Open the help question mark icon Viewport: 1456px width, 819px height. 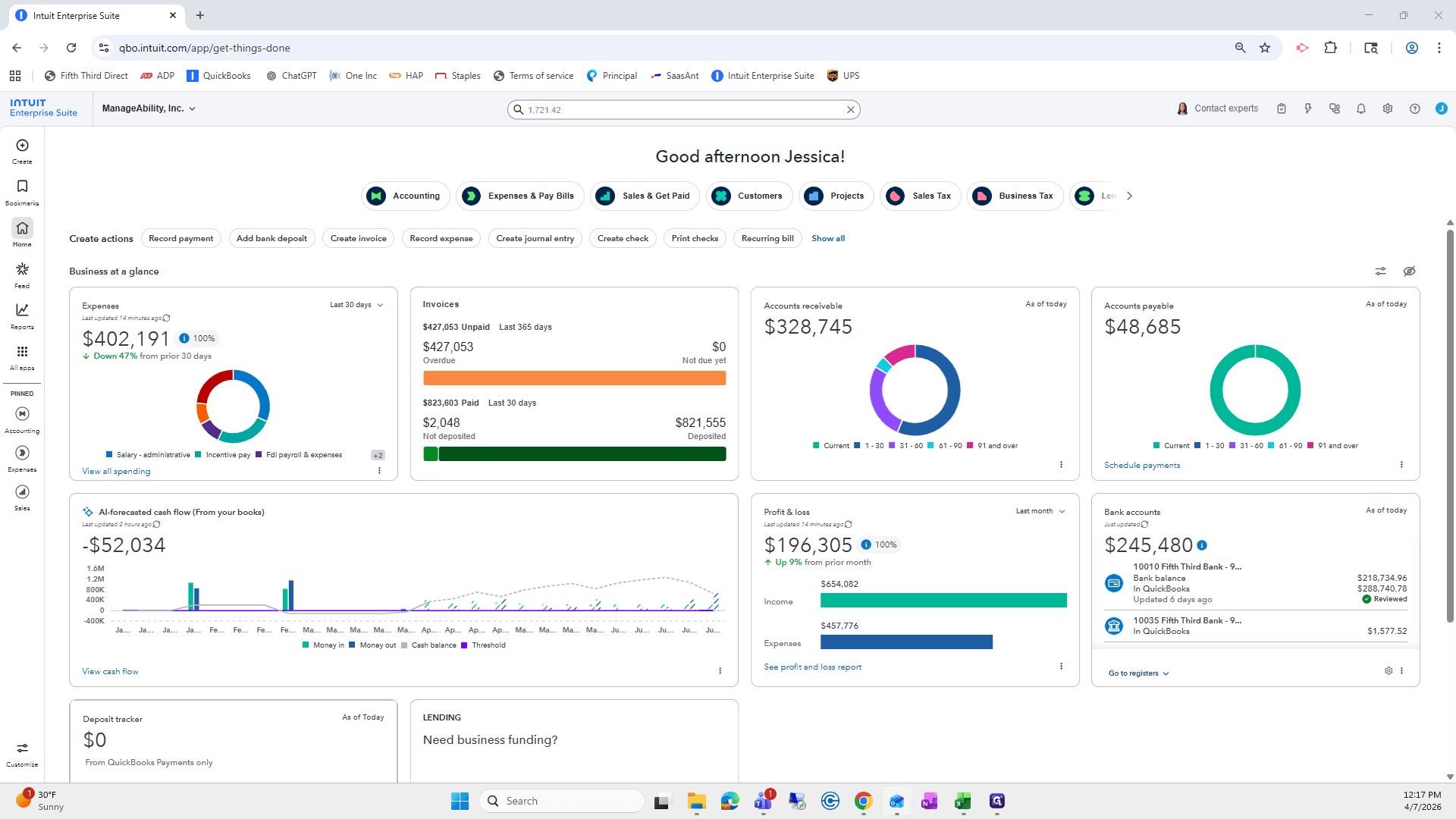pyautogui.click(x=1415, y=108)
